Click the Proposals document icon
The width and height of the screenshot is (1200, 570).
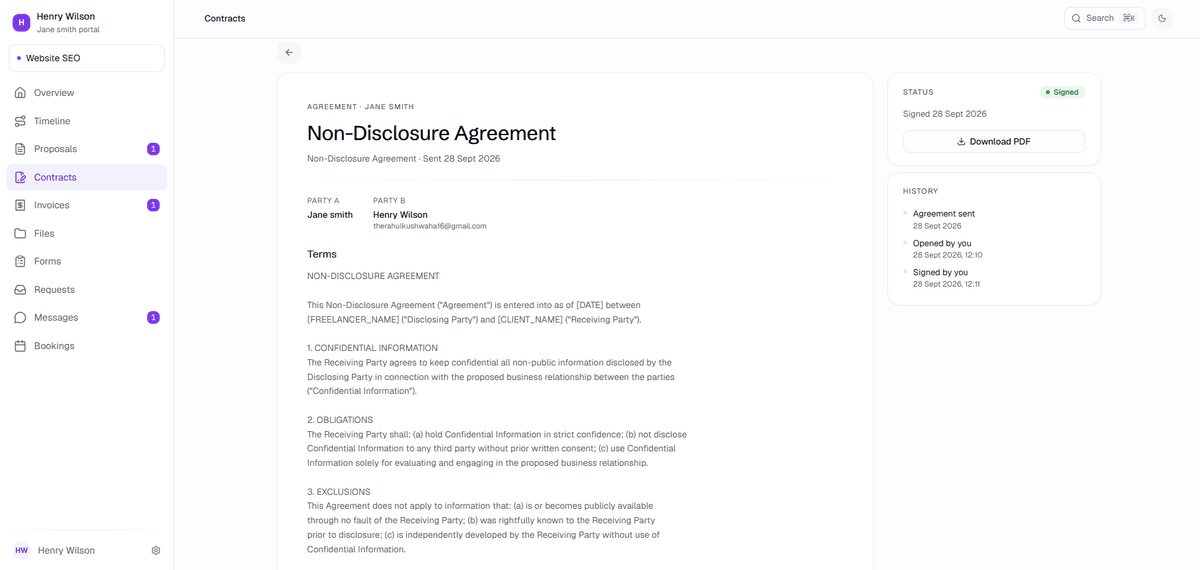tap(21, 149)
